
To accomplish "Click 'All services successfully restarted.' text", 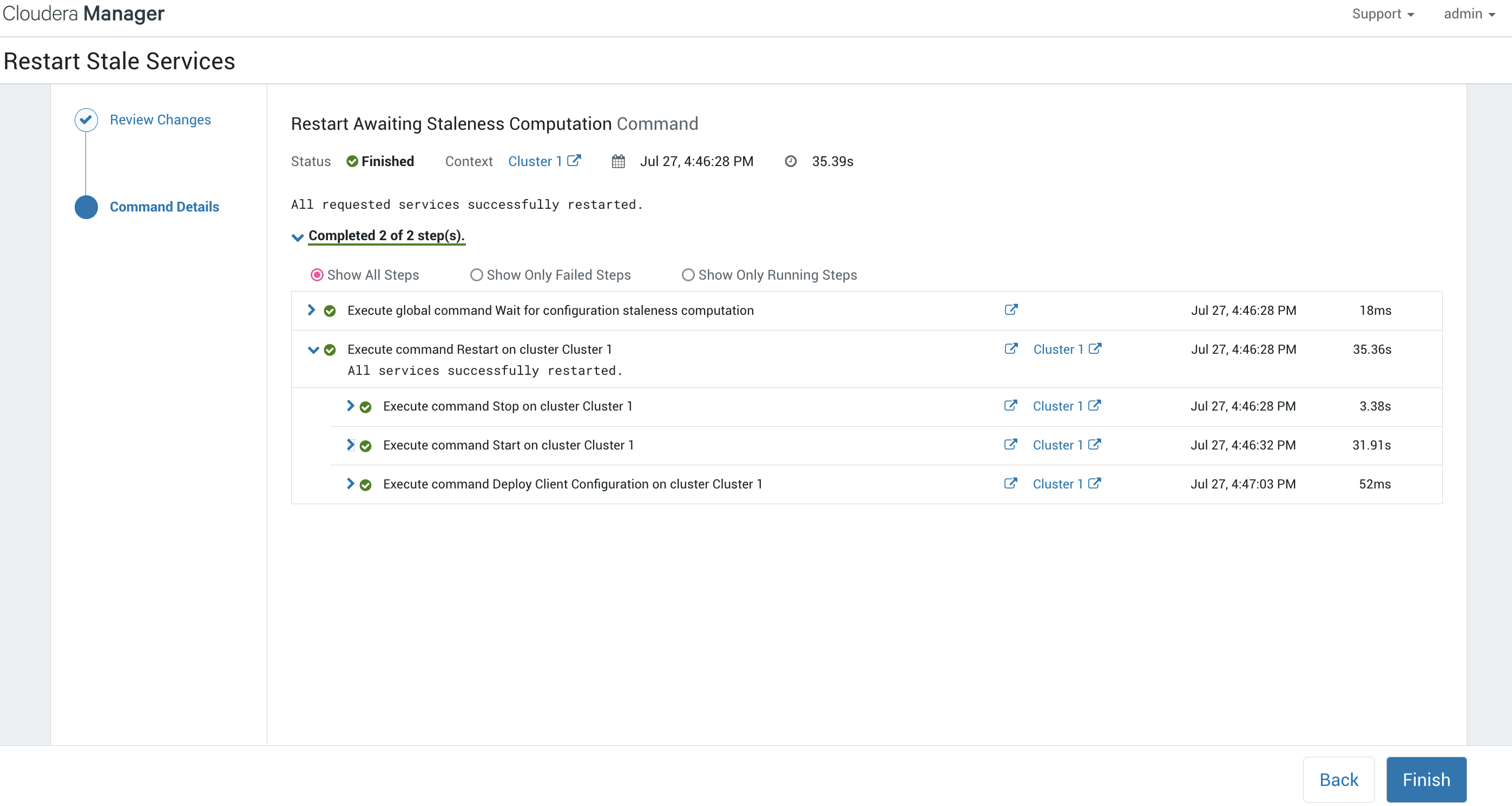I will pyautogui.click(x=485, y=370).
